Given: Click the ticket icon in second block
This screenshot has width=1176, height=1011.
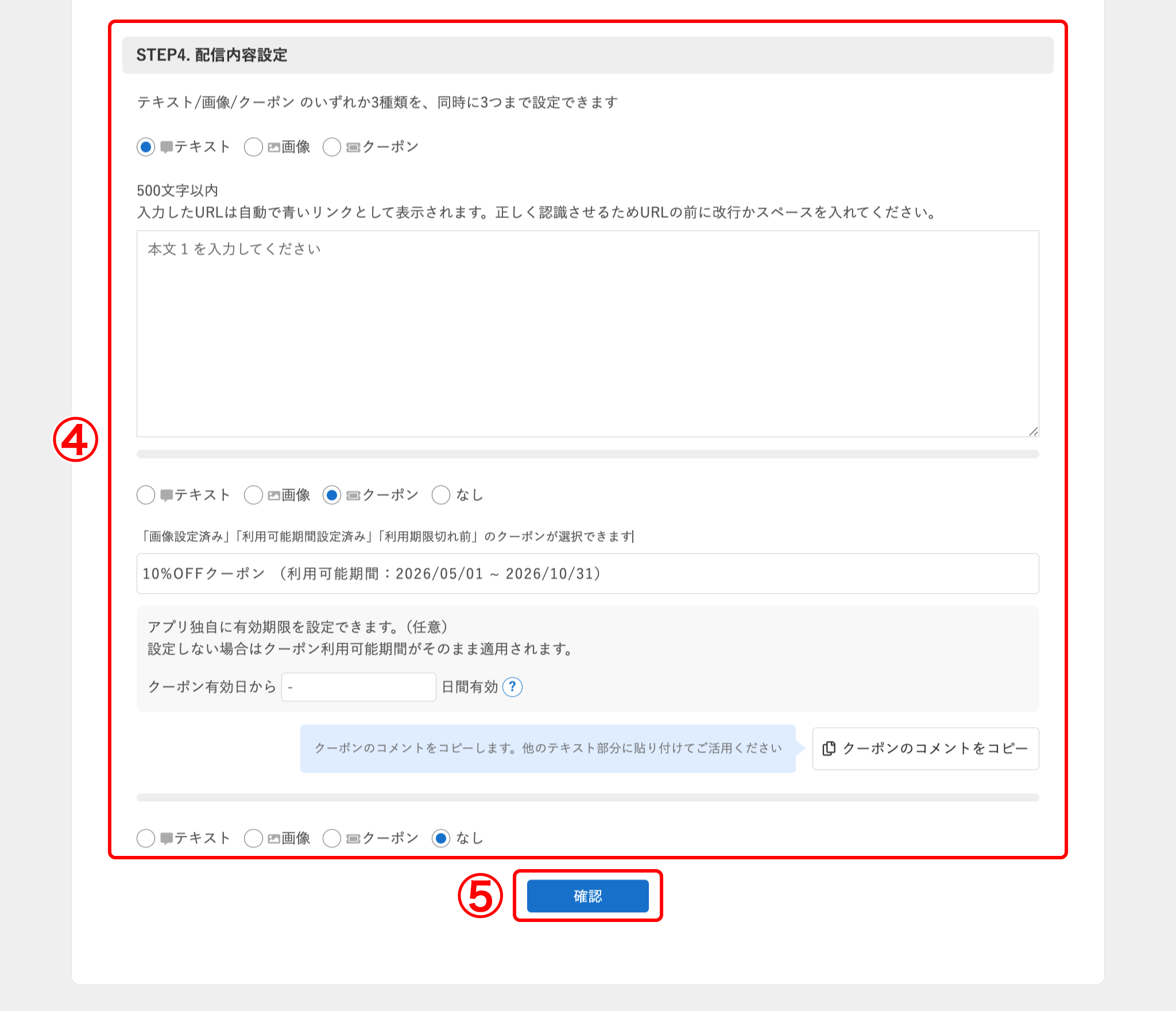Looking at the screenshot, I should pyautogui.click(x=353, y=496).
